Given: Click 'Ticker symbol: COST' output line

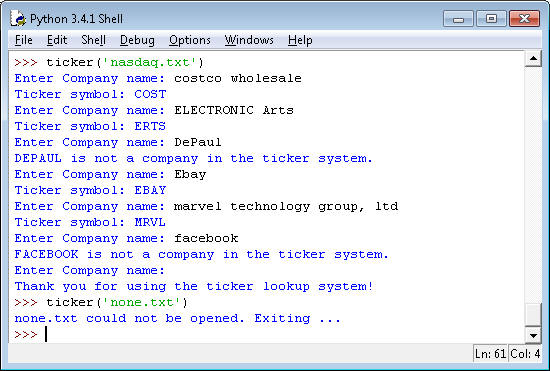Looking at the screenshot, I should [x=90, y=94].
